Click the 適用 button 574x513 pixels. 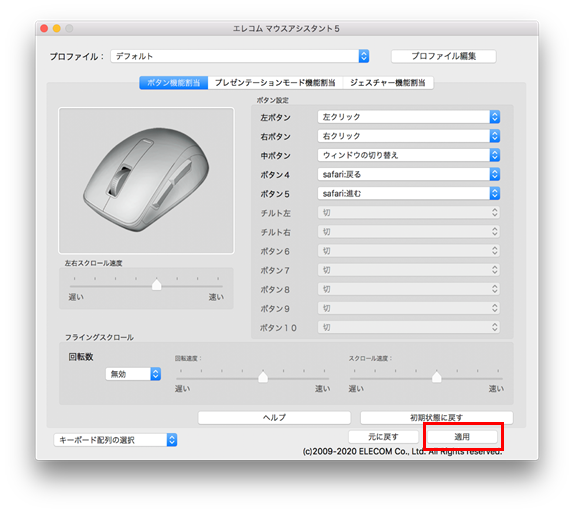point(462,436)
